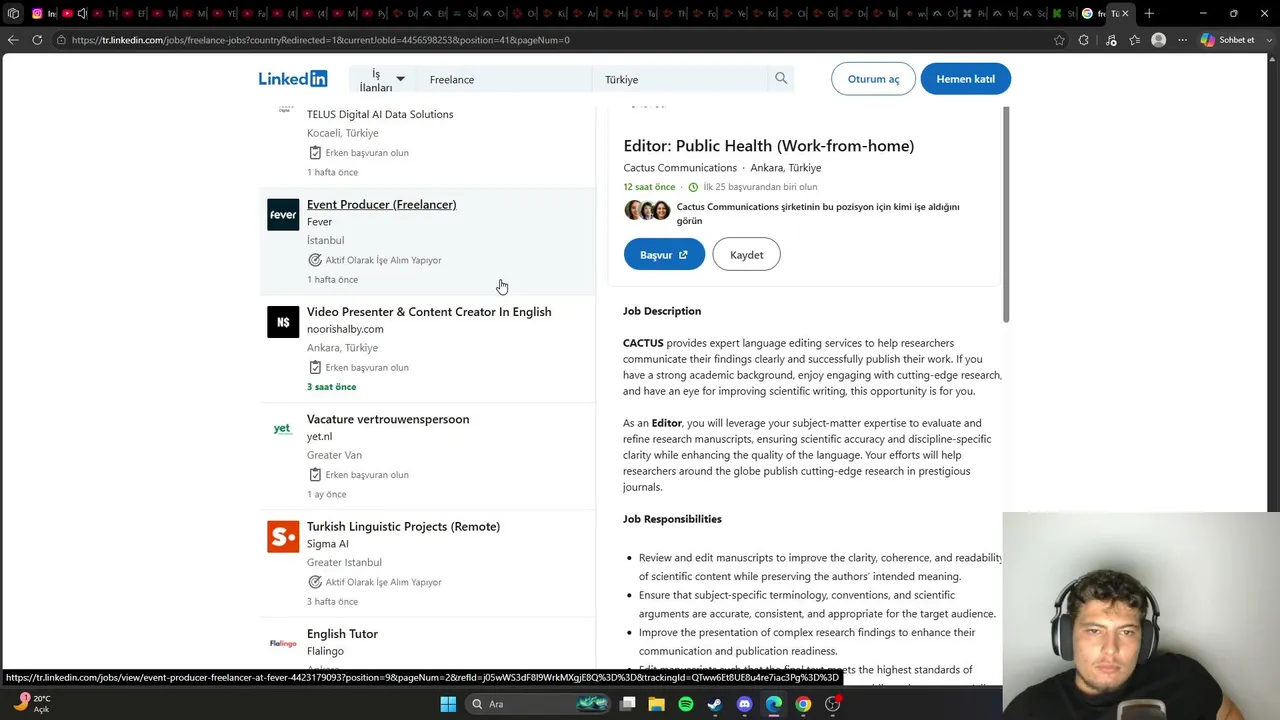The width and height of the screenshot is (1280, 720).
Task: Click the job details panel scrollbar
Action: point(1006,215)
